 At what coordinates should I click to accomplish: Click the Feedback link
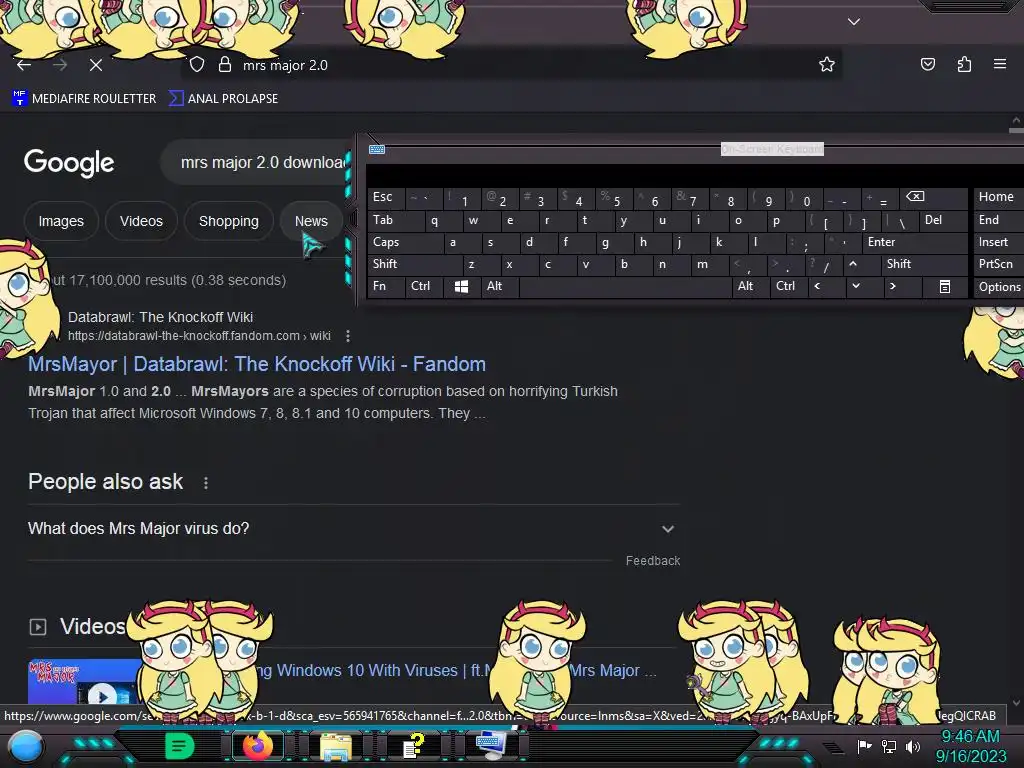(652, 560)
